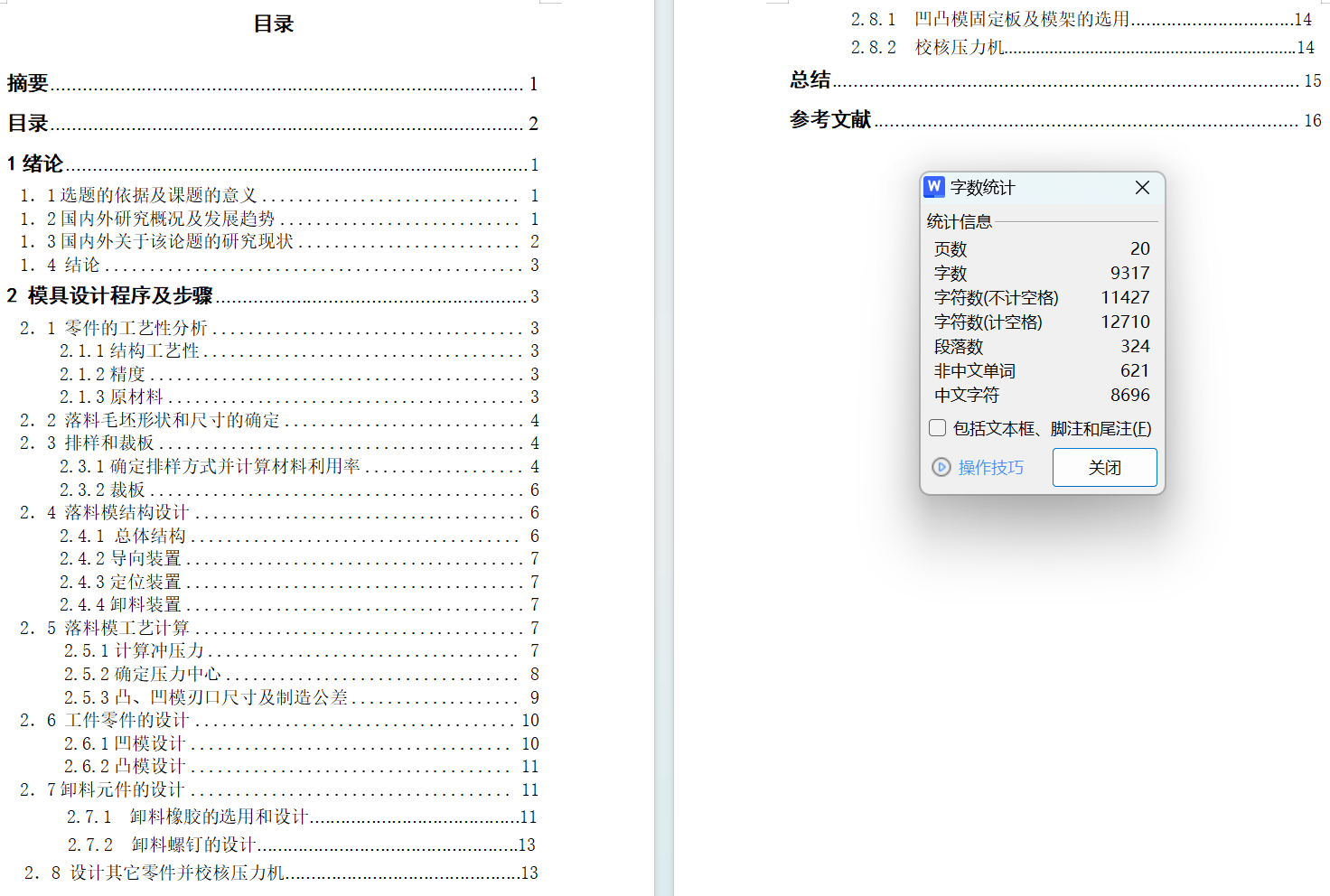This screenshot has width=1330, height=896.
Task: Click 2.2 落料毛坯形状和尺寸的确定 entry
Action: 279,420
